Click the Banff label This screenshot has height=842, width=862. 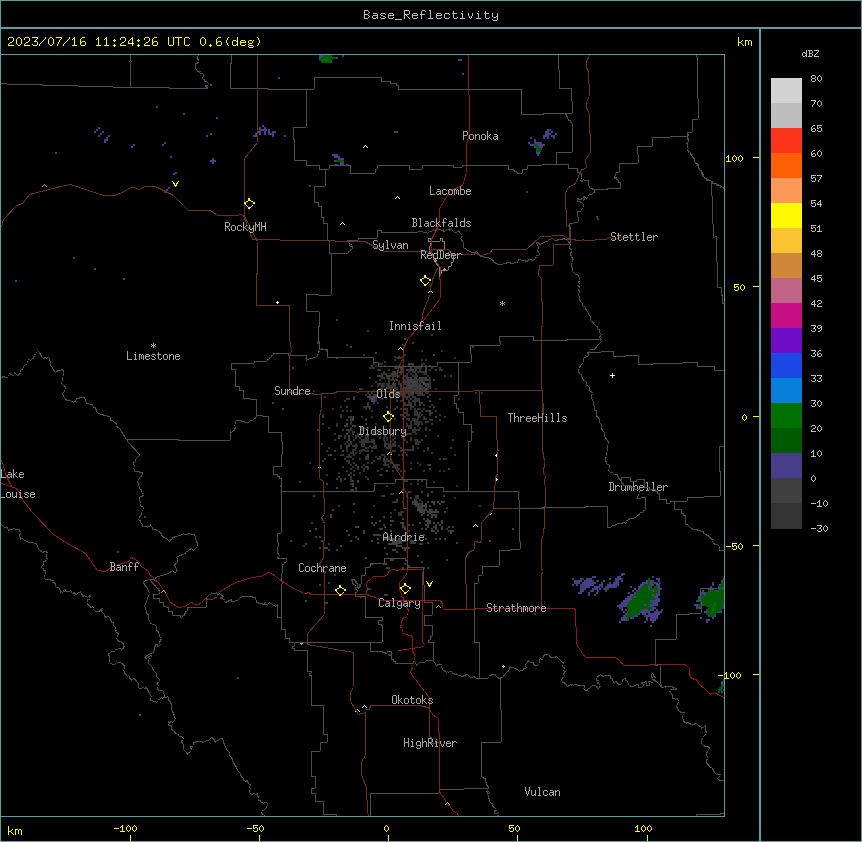124,567
